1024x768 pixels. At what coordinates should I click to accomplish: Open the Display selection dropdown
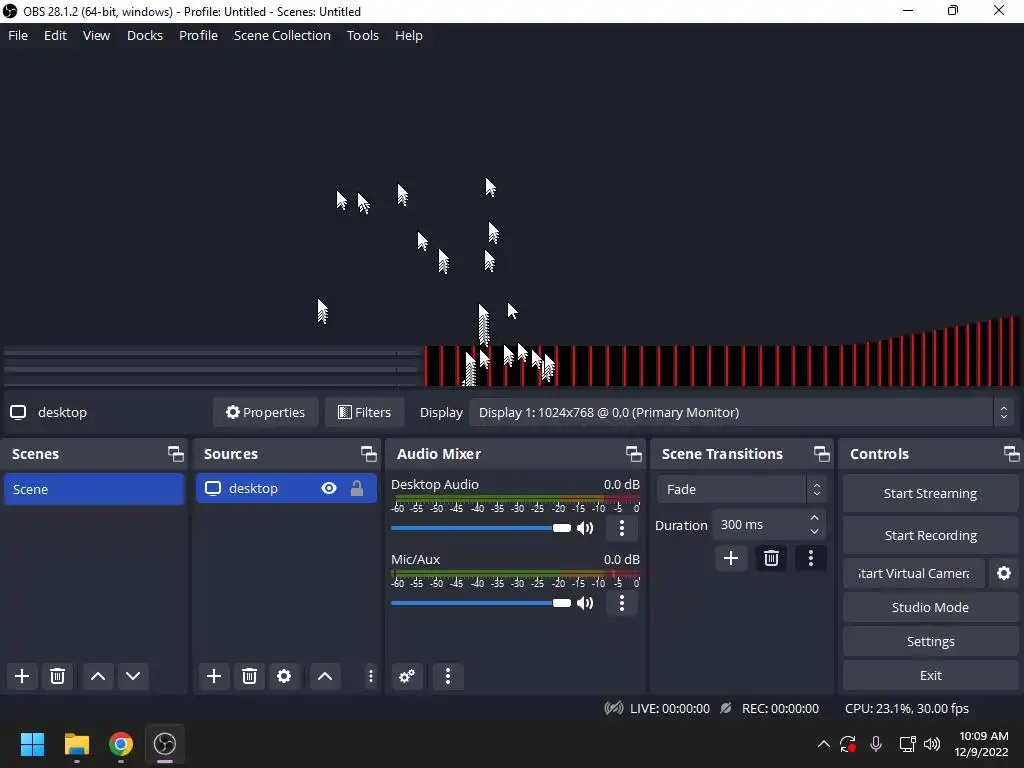click(x=743, y=413)
